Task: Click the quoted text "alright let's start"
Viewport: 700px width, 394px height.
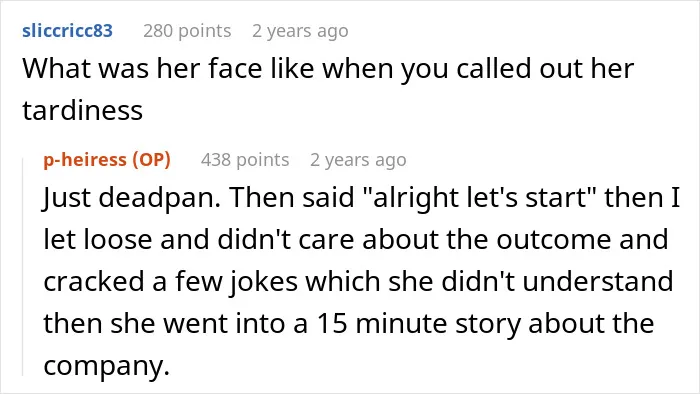Action: [x=480, y=197]
